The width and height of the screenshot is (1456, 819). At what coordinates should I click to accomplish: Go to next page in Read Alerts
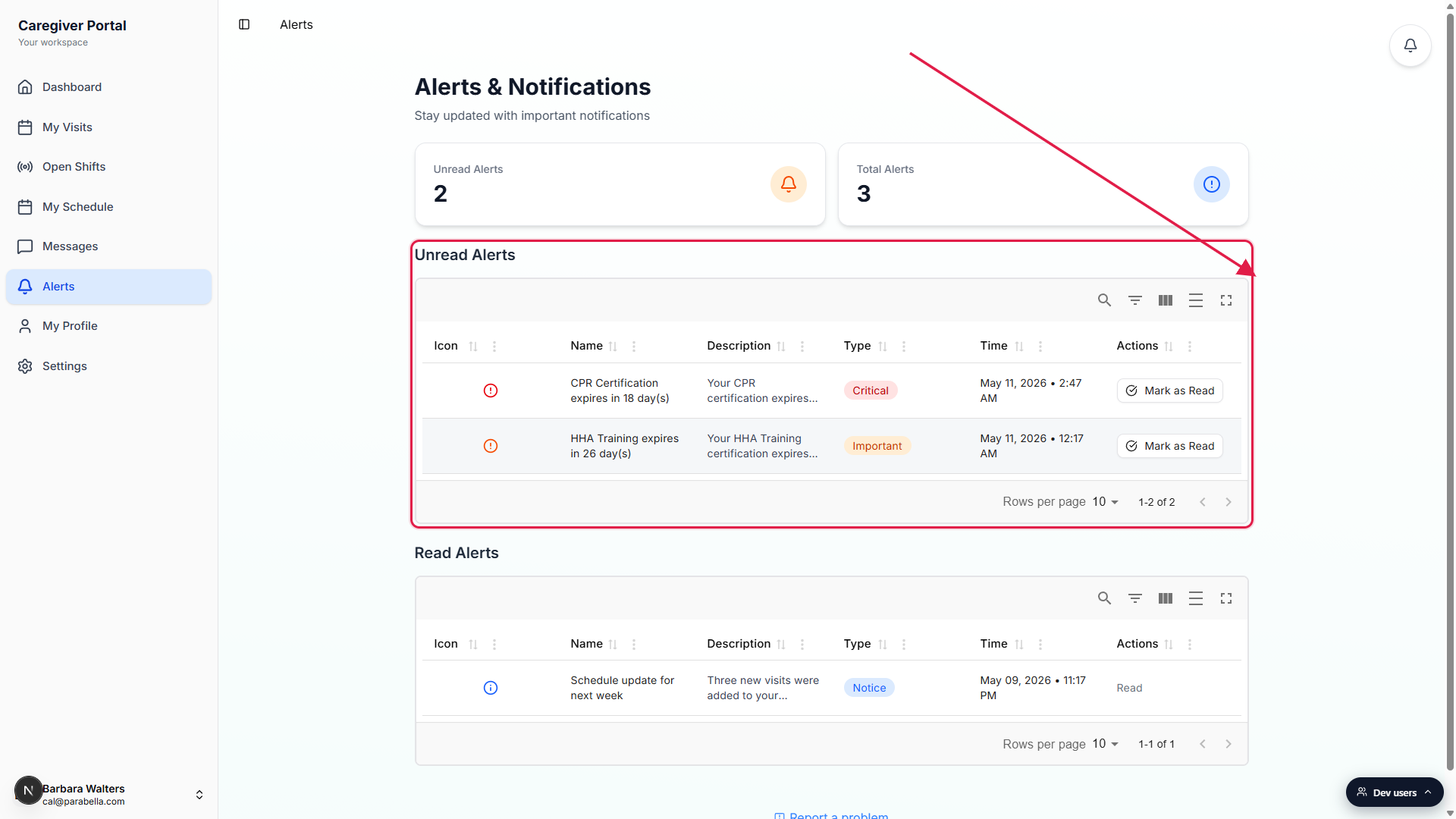(1228, 744)
